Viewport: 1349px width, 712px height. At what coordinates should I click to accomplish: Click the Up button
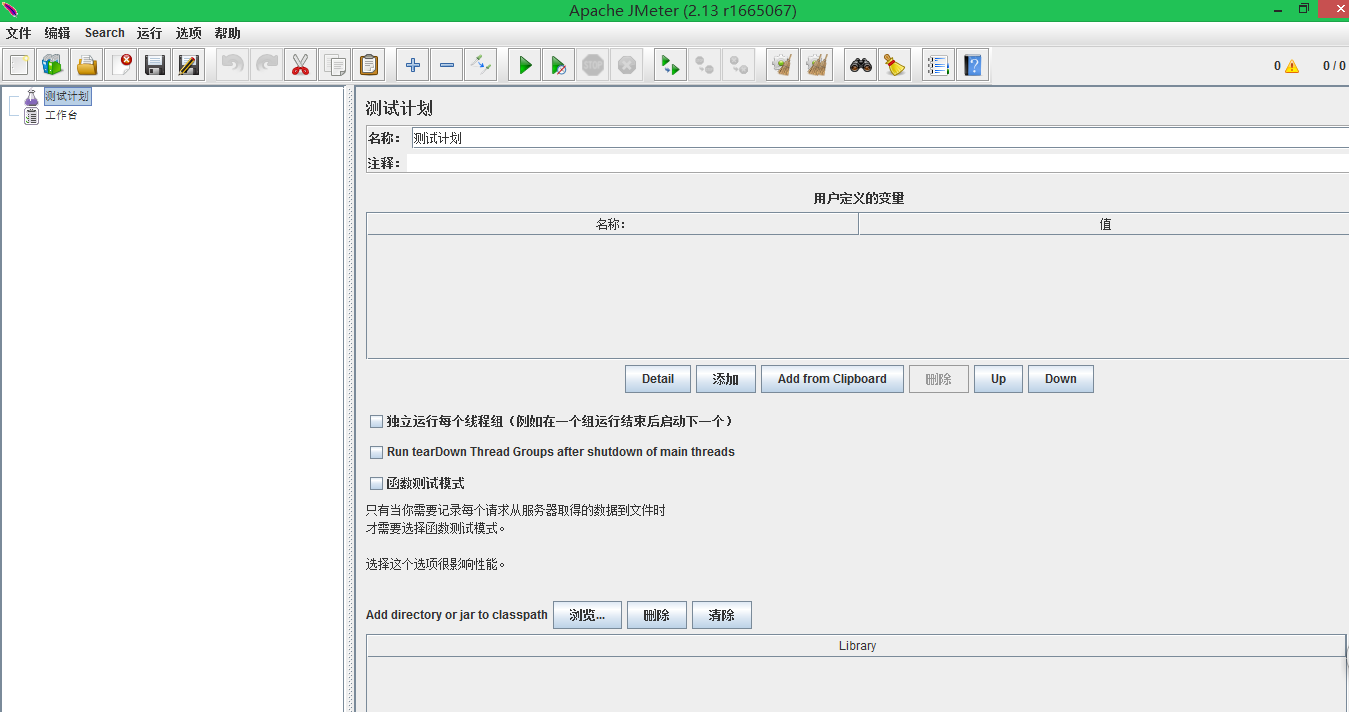click(x=998, y=379)
